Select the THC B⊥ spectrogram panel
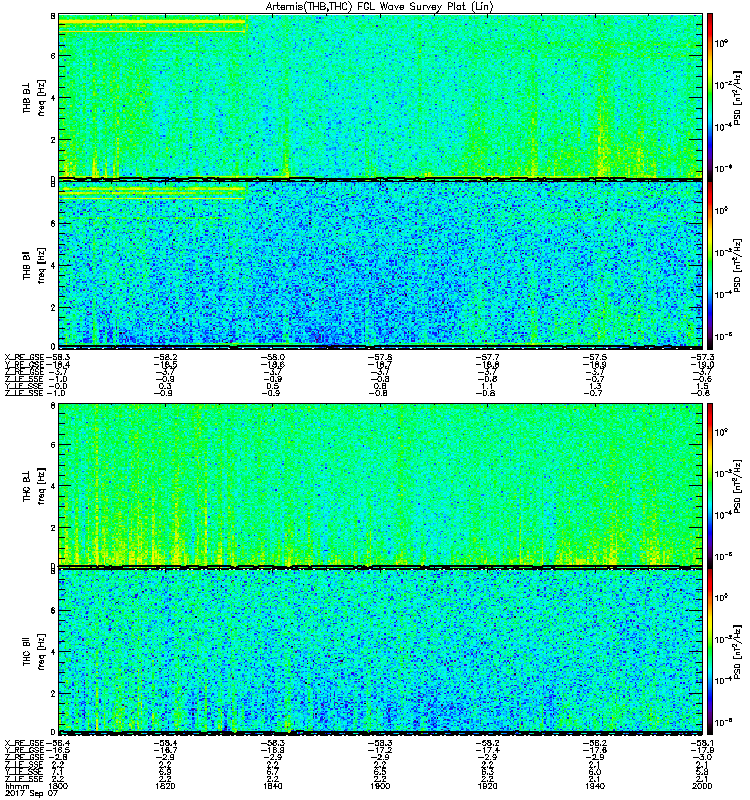This screenshot has width=750, height=800. point(381,485)
